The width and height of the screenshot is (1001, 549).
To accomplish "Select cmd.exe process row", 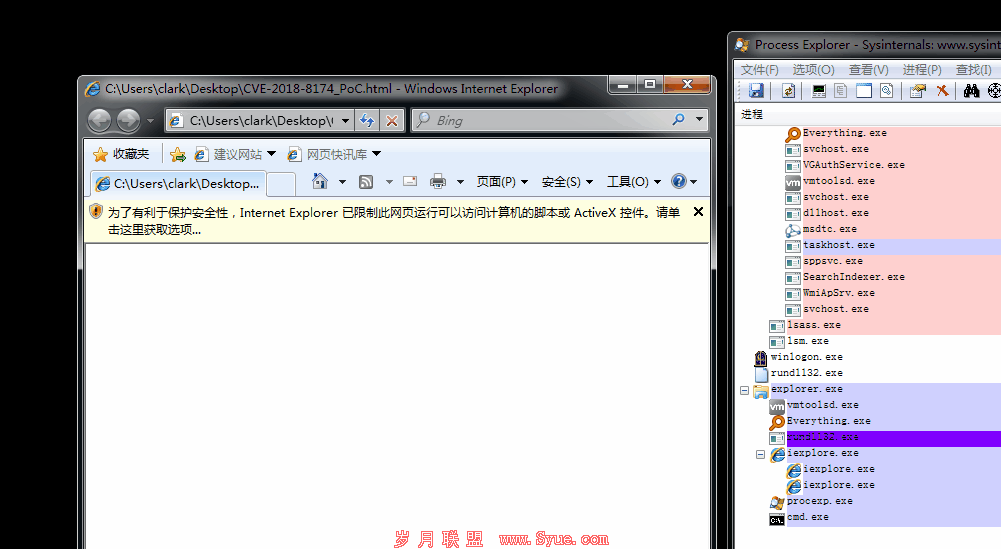I will [885, 517].
